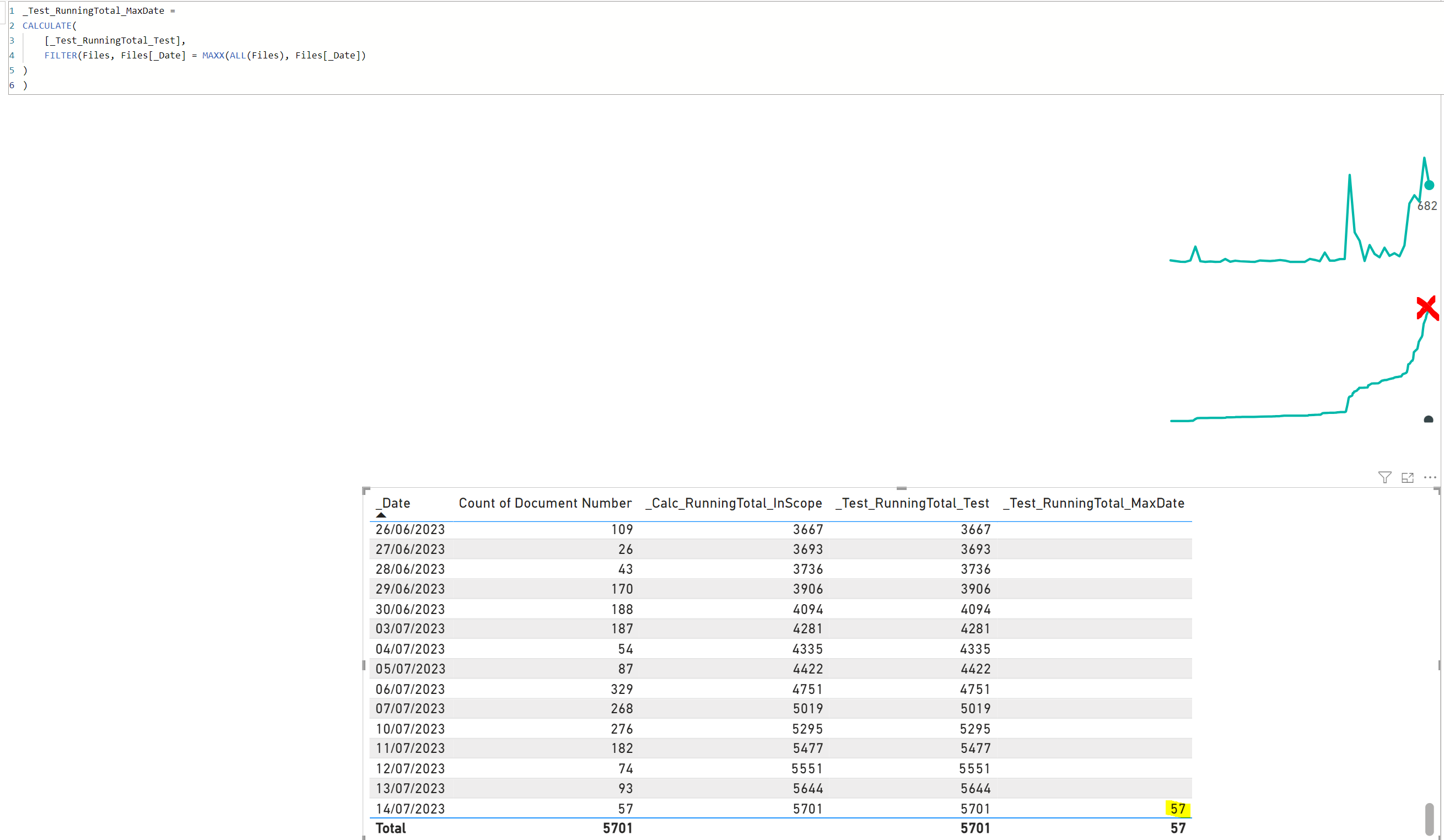Select the 04/07/2023 date cell
The height and width of the screenshot is (840, 1444).
(x=410, y=649)
